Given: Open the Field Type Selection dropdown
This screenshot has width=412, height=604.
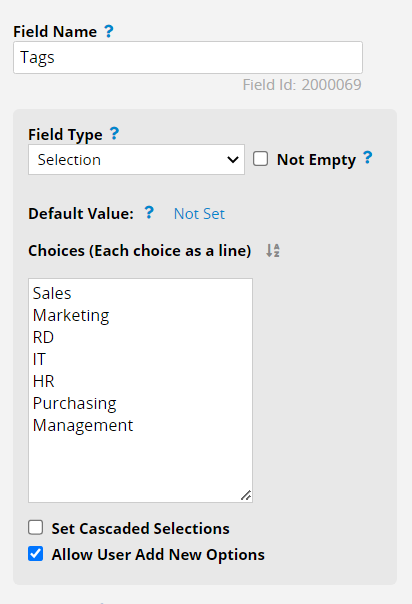Looking at the screenshot, I should 136,159.
